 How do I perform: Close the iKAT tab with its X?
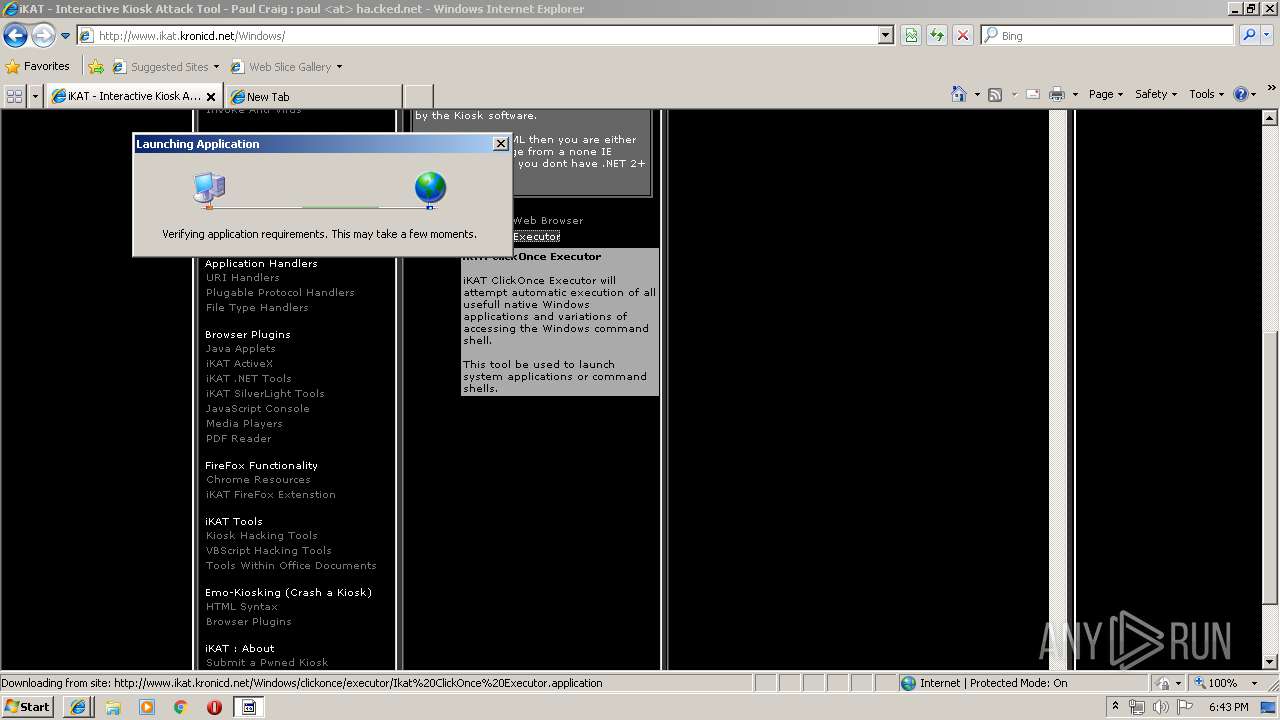(x=211, y=97)
